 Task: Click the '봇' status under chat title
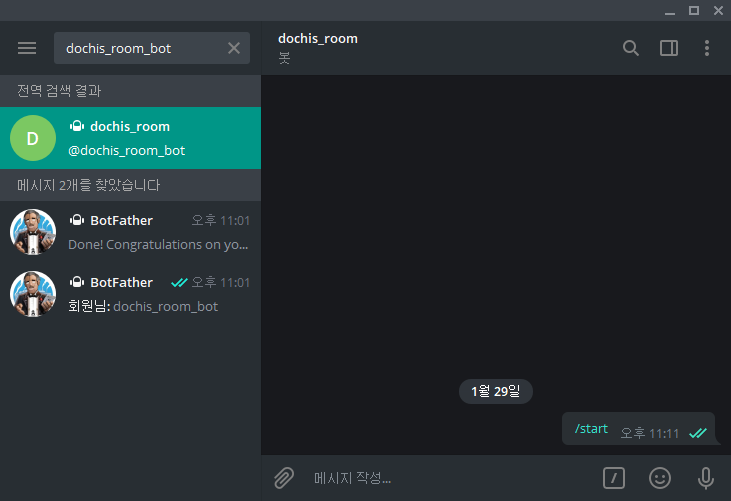pyautogui.click(x=284, y=58)
